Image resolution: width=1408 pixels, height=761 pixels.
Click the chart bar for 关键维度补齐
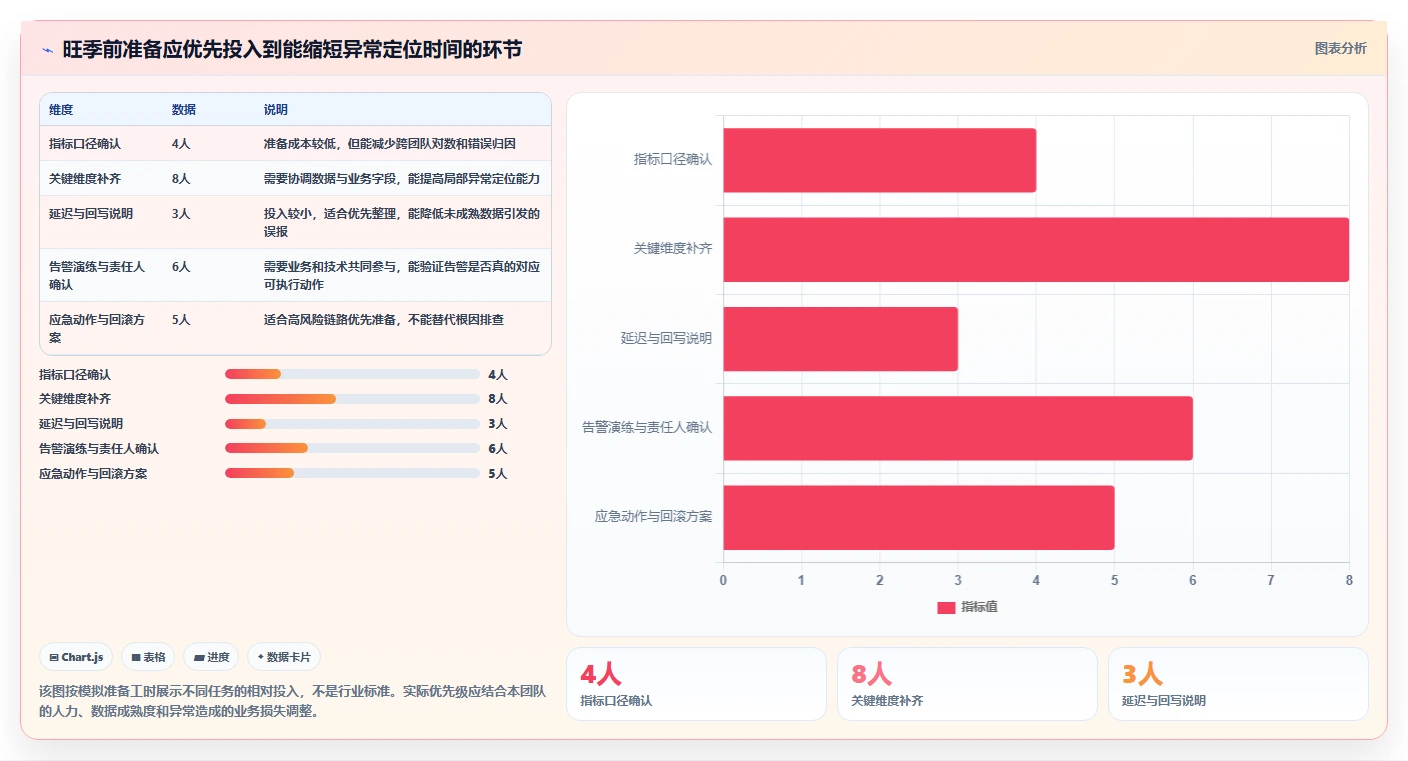(x=1036, y=249)
